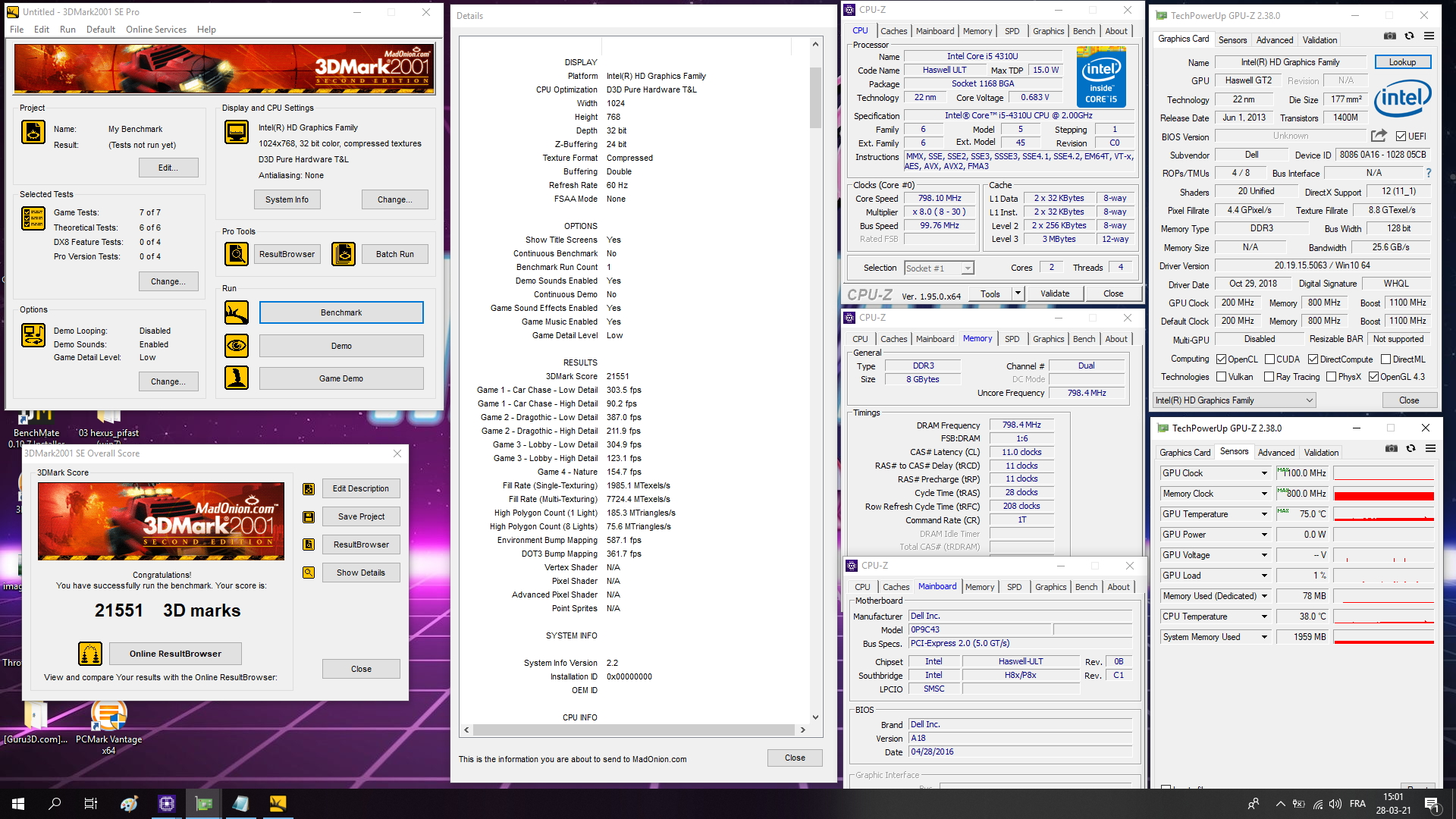
Task: Click the Edit... button under Project
Action: click(x=168, y=168)
